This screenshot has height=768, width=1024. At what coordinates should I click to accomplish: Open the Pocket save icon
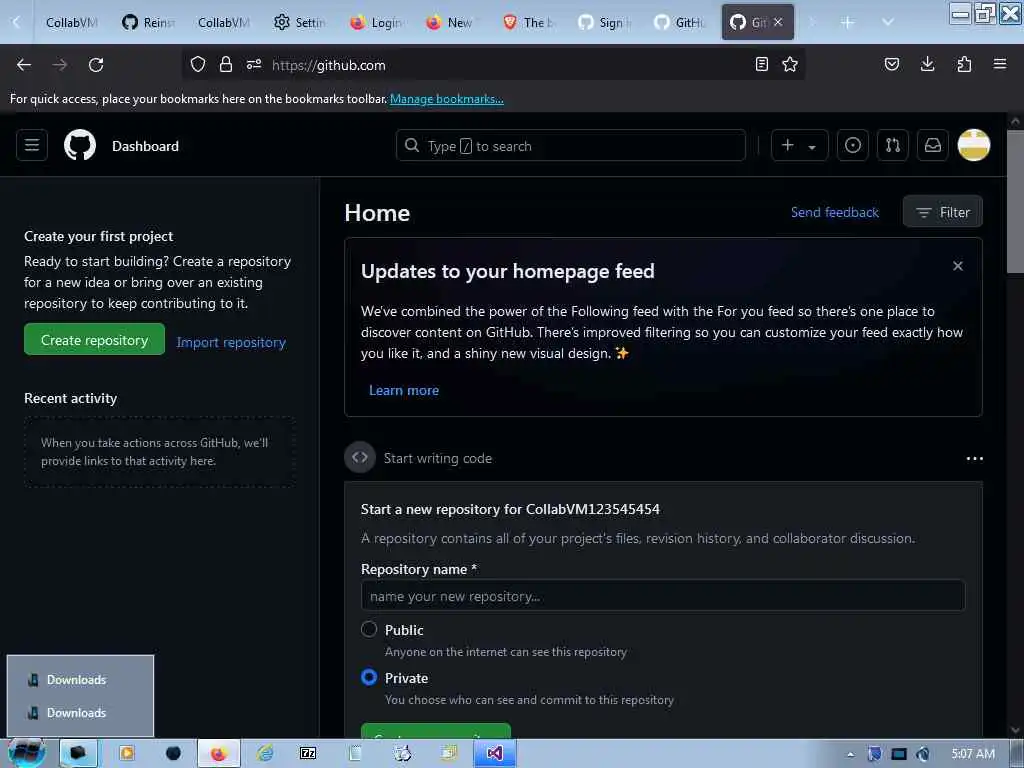[x=892, y=64]
